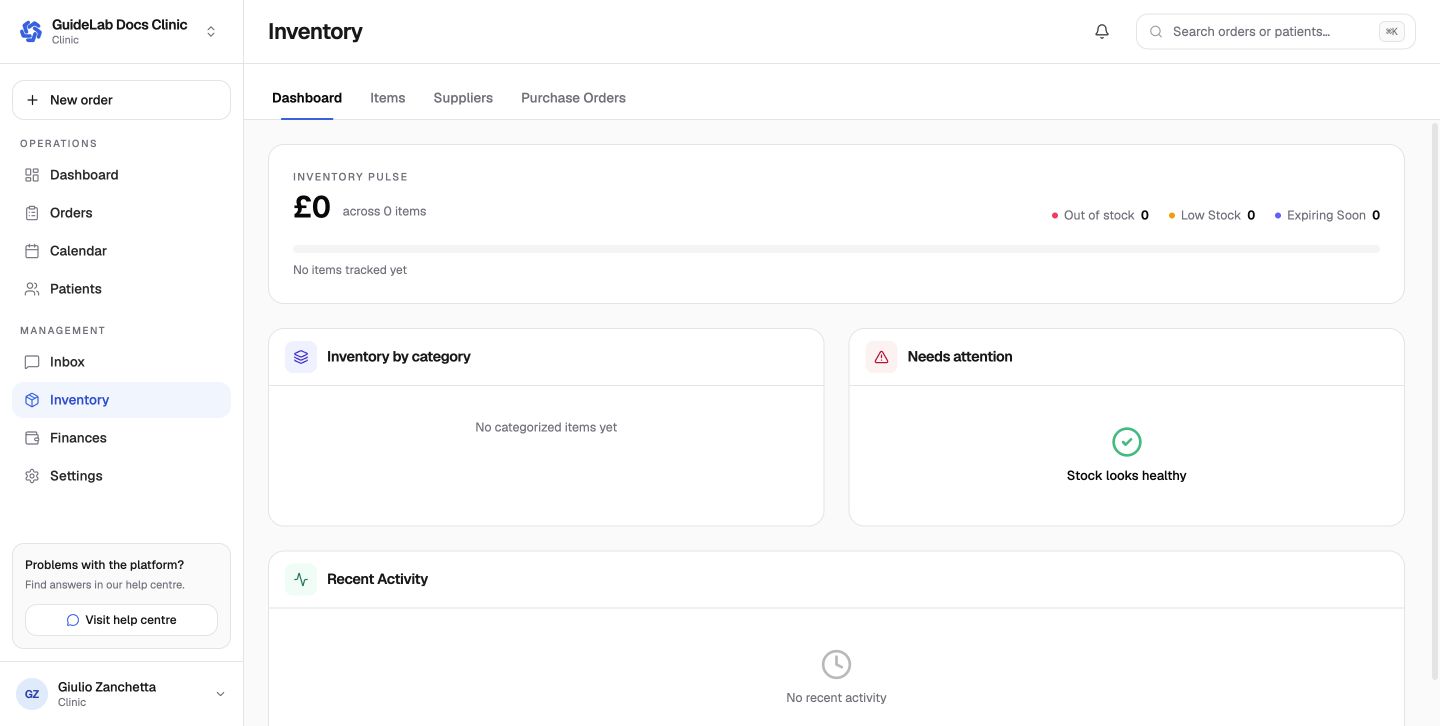Open Settings from the sidebar
Viewport: 1440px width, 726px height.
tap(121, 476)
